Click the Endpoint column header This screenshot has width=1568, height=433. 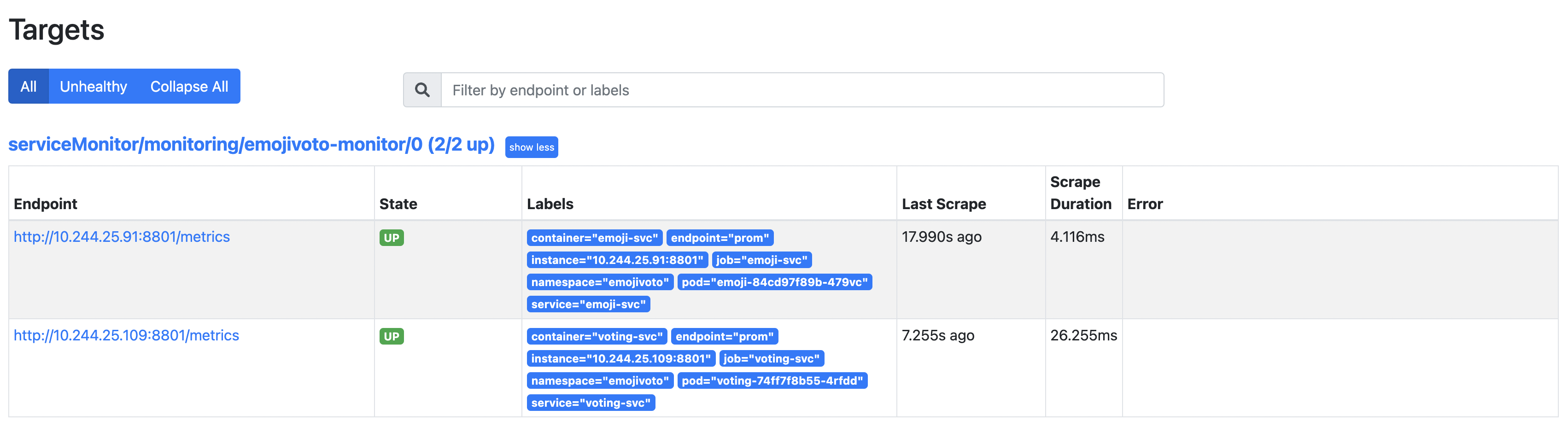(x=46, y=204)
